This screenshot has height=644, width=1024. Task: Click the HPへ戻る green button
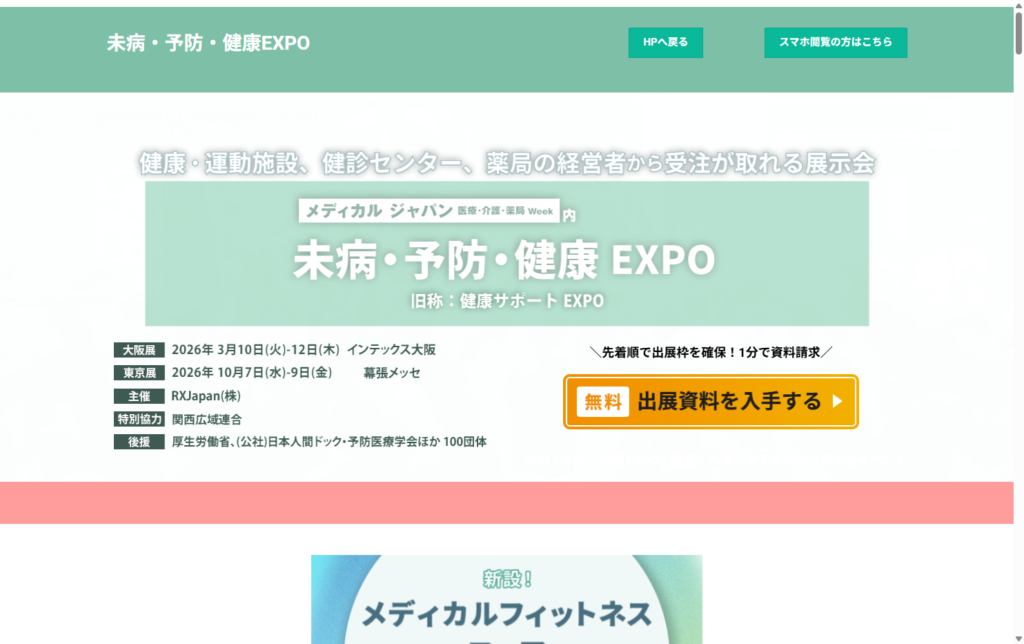(664, 42)
